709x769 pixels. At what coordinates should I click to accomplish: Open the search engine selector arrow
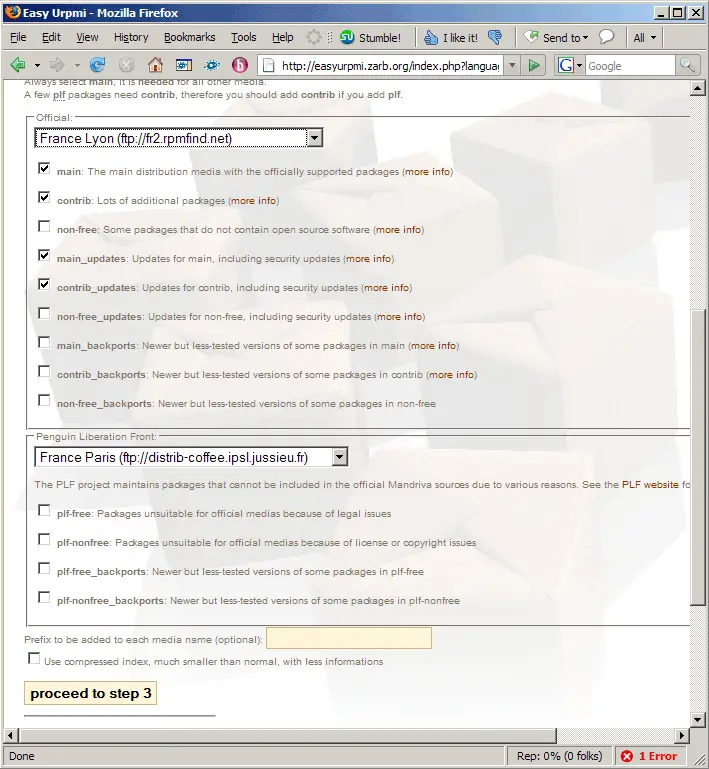(x=579, y=66)
